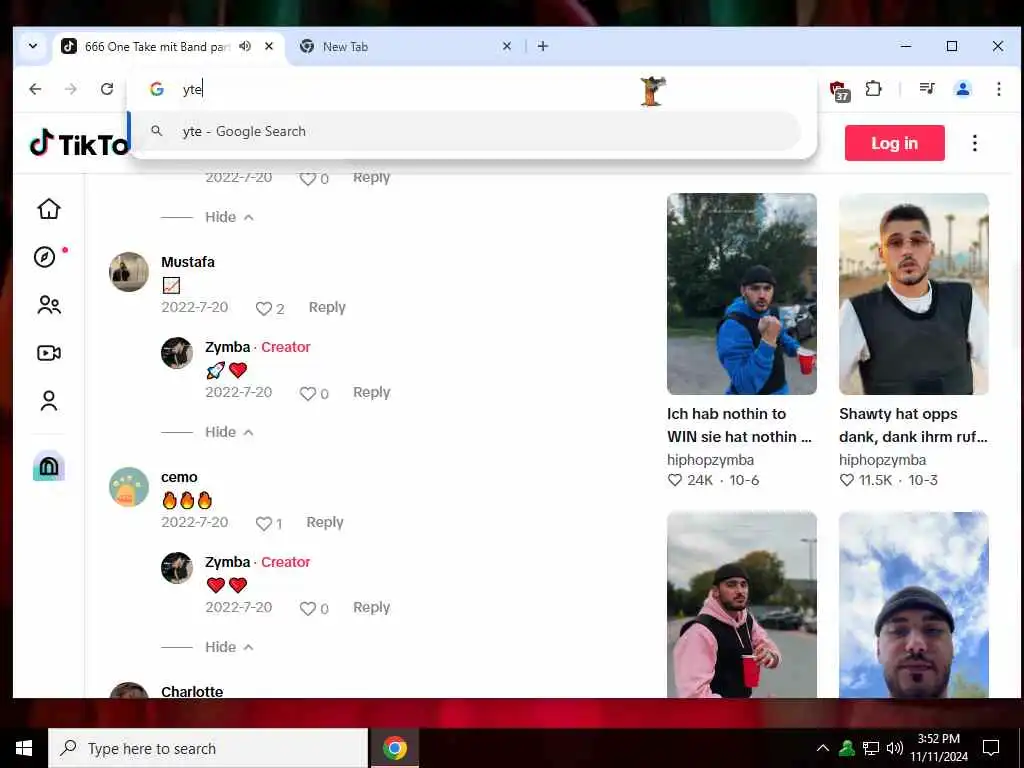The width and height of the screenshot is (1024, 768).
Task: Open hiphopzymba link under 'Shawty hat opps'
Action: (882, 460)
